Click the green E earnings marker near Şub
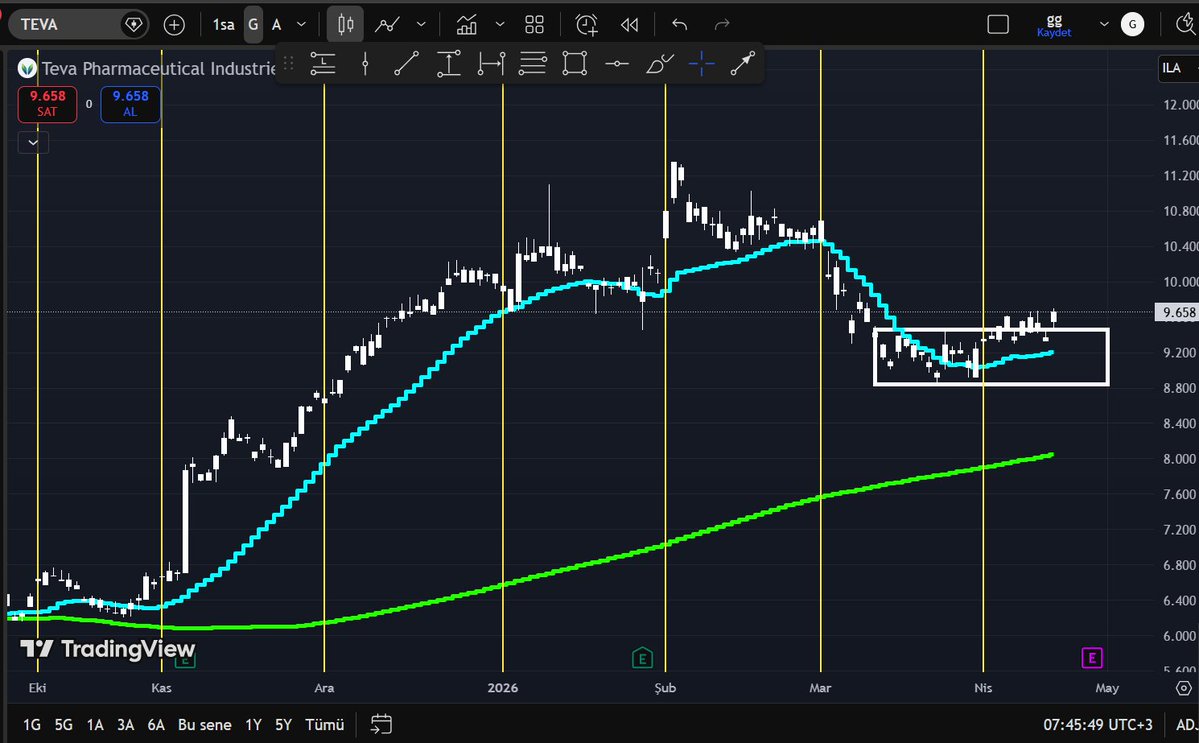The height and width of the screenshot is (743, 1199). point(642,658)
